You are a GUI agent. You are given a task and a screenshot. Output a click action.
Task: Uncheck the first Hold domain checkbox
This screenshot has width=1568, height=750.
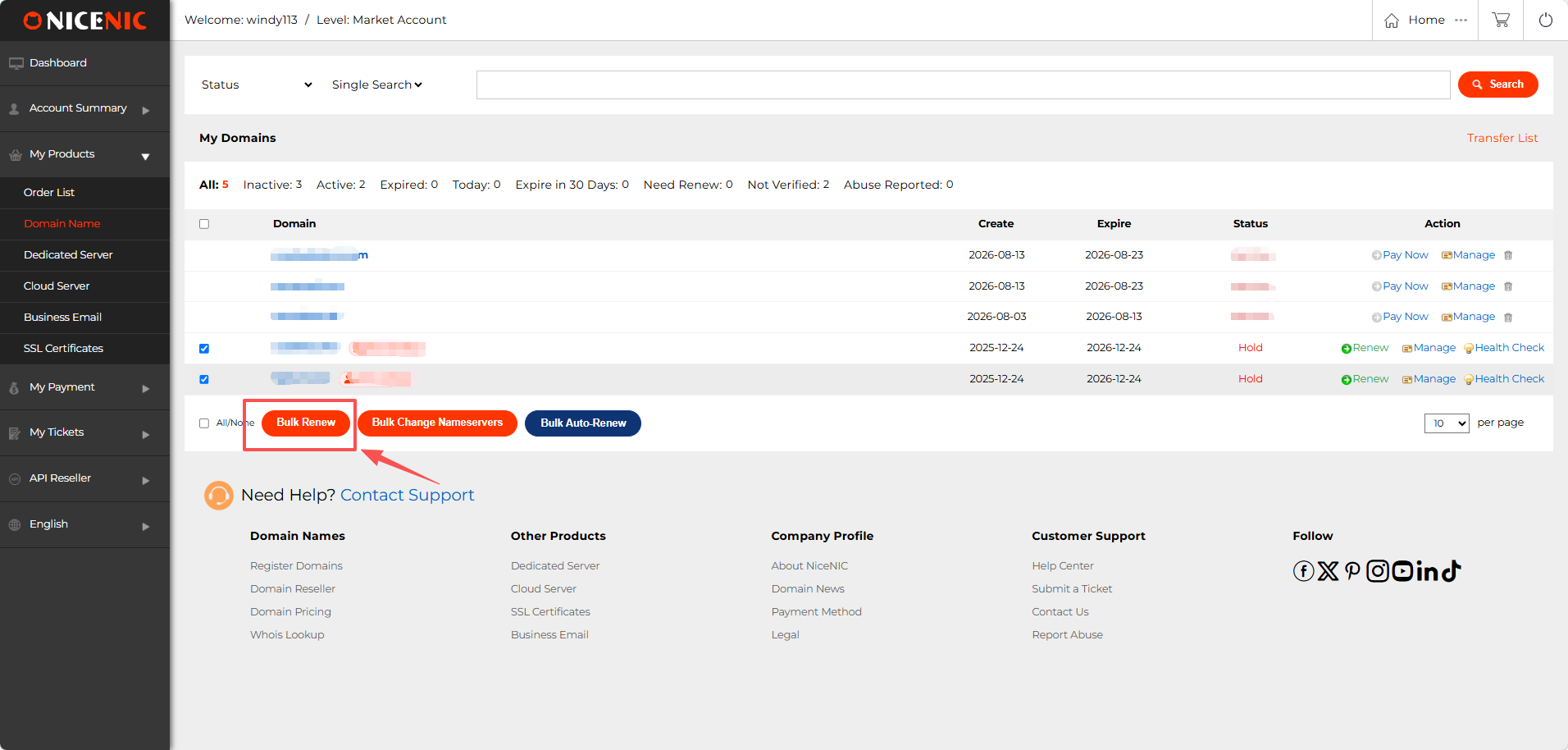204,349
